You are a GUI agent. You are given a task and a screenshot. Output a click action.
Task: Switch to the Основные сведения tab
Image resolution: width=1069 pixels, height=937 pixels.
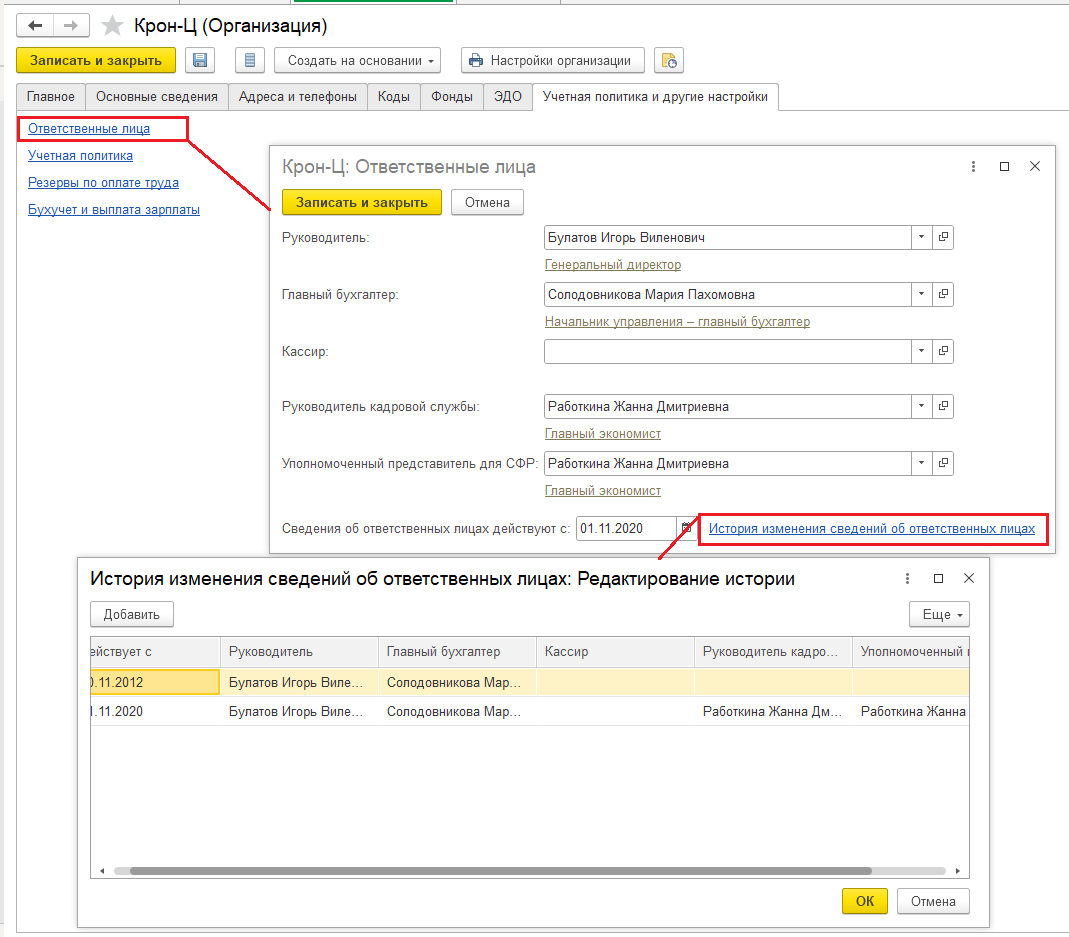point(156,97)
